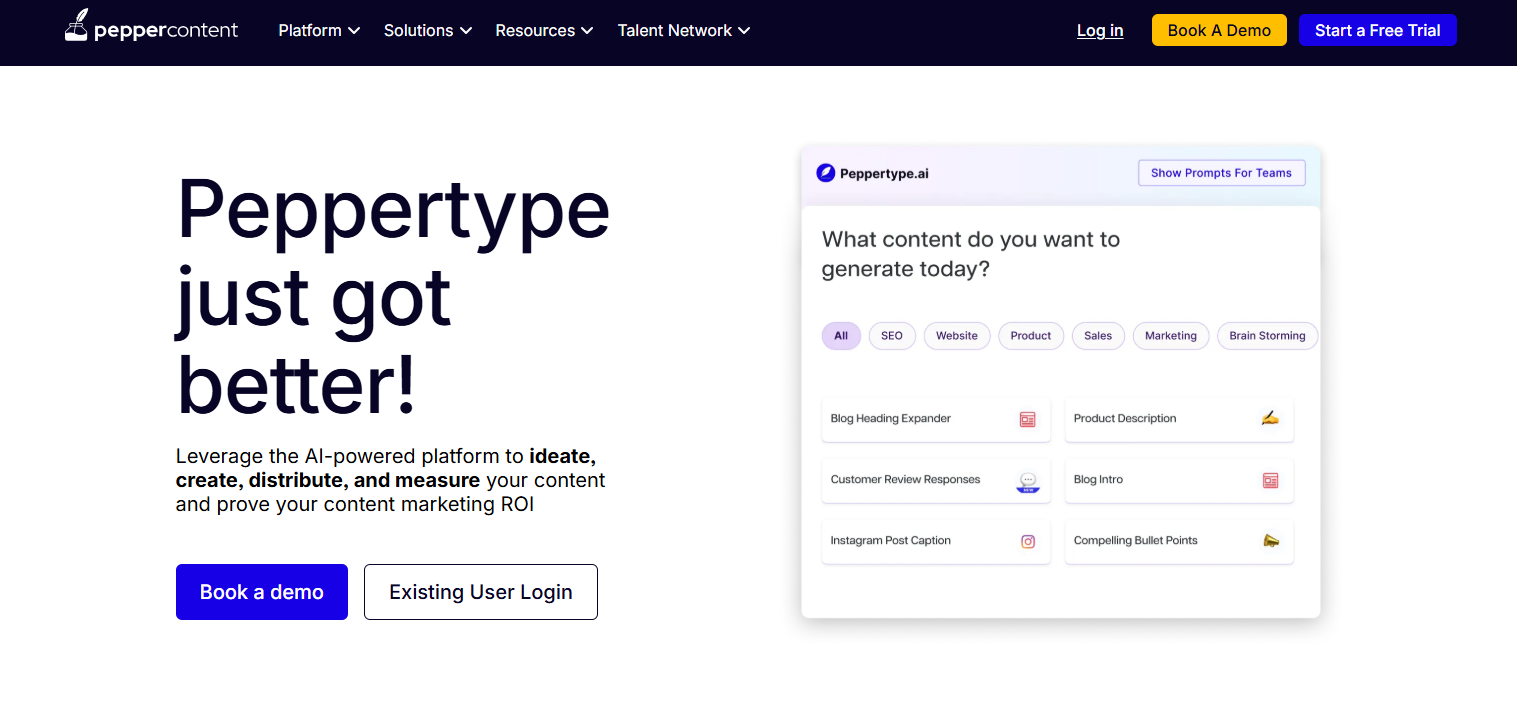Select the Website category pill
The width and height of the screenshot is (1517, 719).
957,336
